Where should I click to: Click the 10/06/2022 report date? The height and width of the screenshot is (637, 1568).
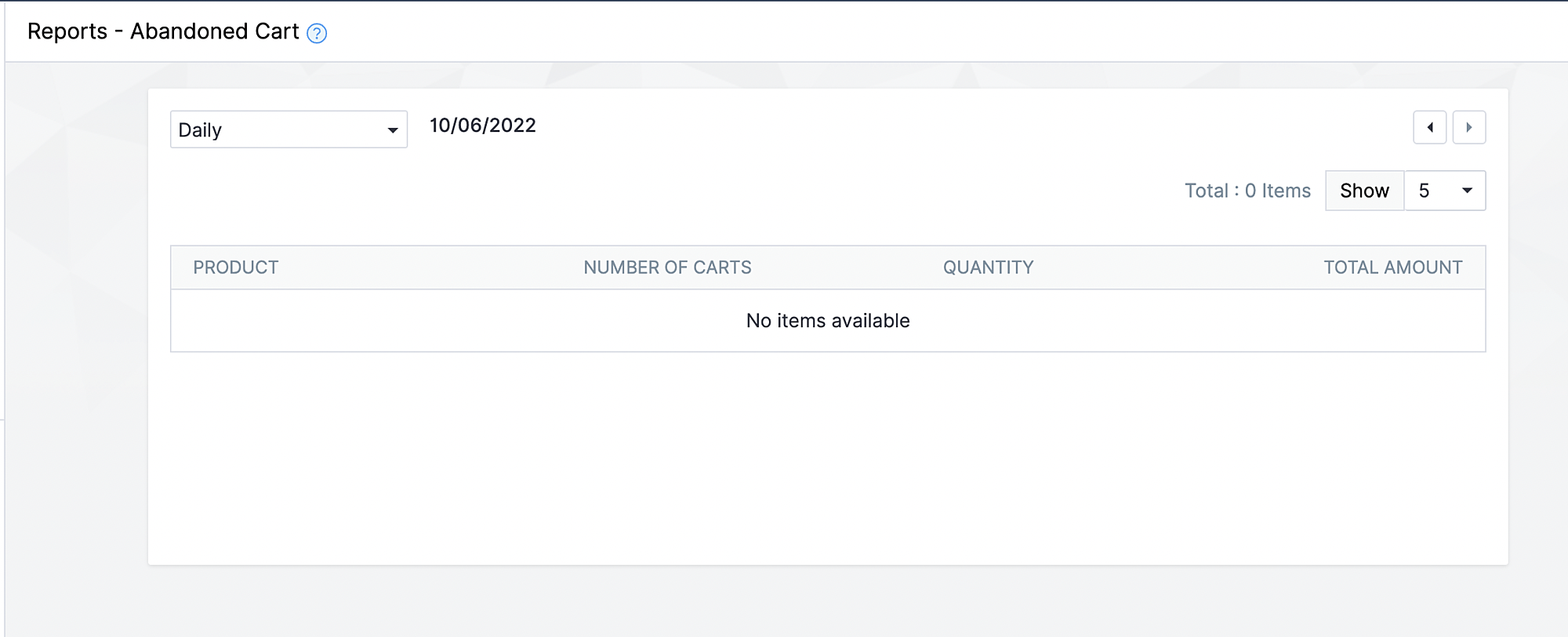483,126
